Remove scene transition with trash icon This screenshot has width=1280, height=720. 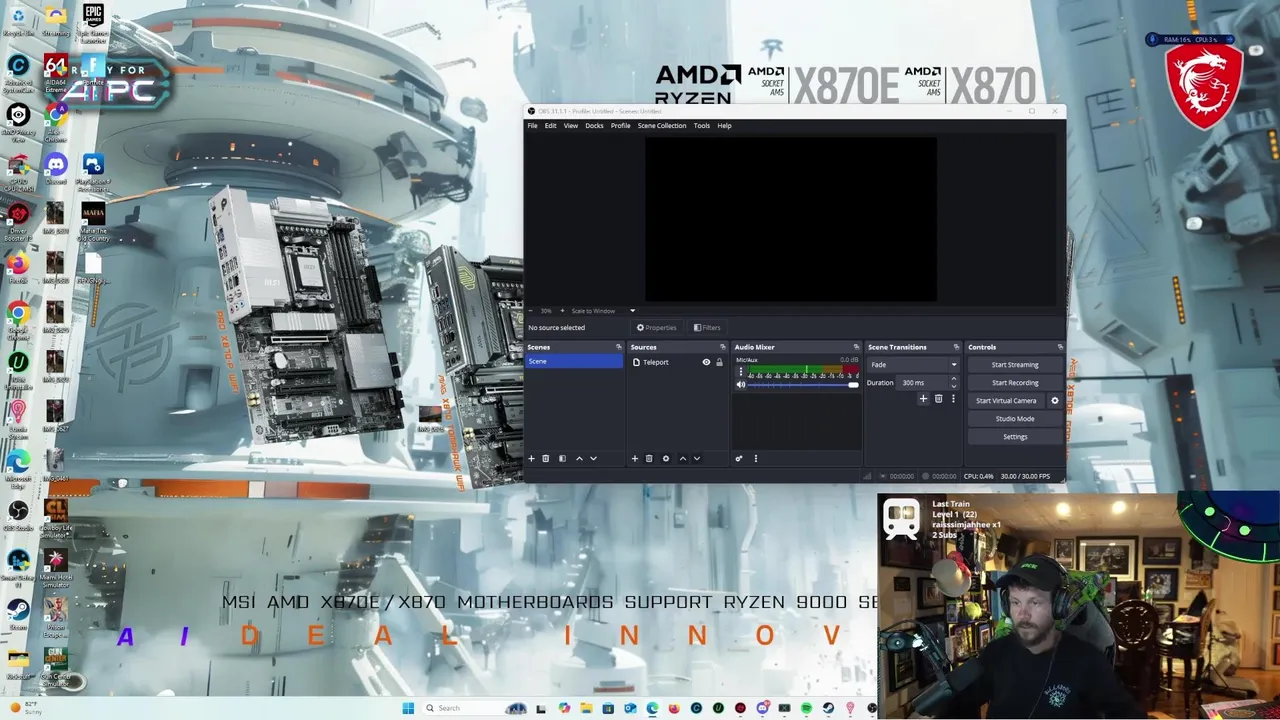pyautogui.click(x=938, y=399)
